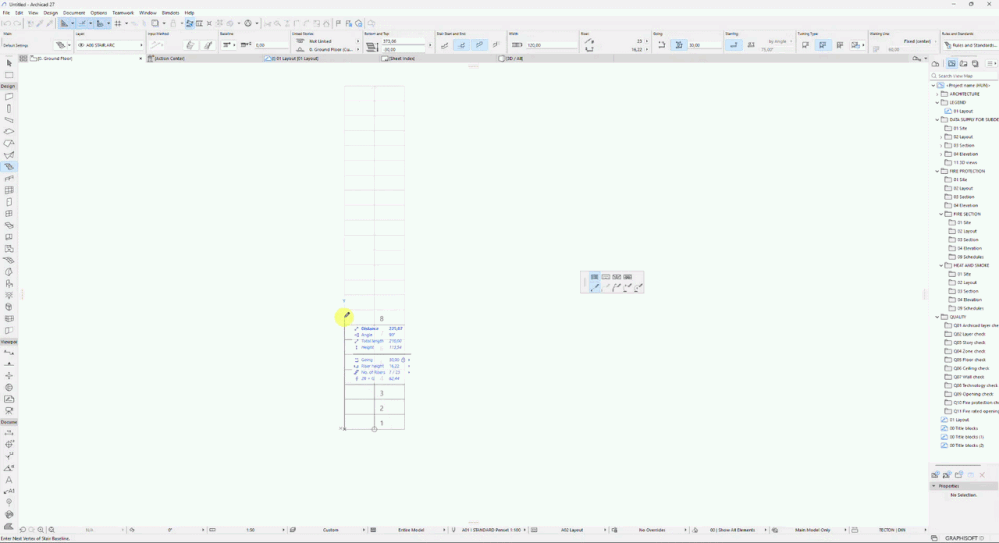This screenshot has width=999, height=543.
Task: Click the Entire Model status bar option
Action: click(411, 530)
